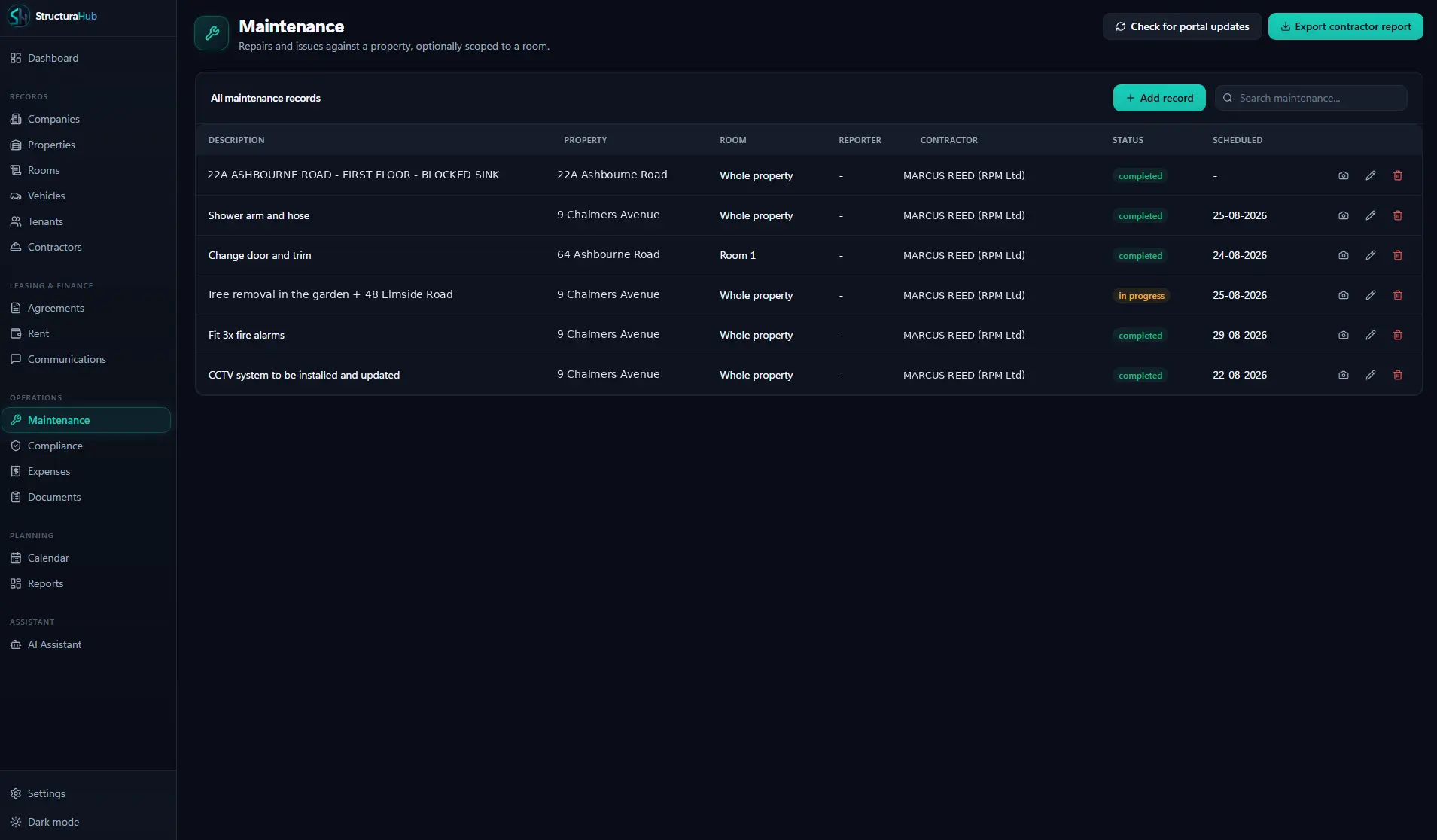Select the 64 Ashbourne Road property cell
Viewport: 1437px width, 840px height.
(608, 254)
